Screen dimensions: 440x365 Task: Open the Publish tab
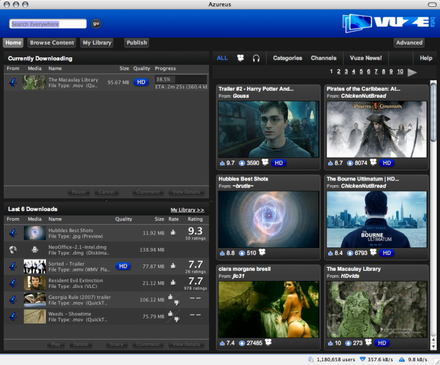[x=137, y=43]
